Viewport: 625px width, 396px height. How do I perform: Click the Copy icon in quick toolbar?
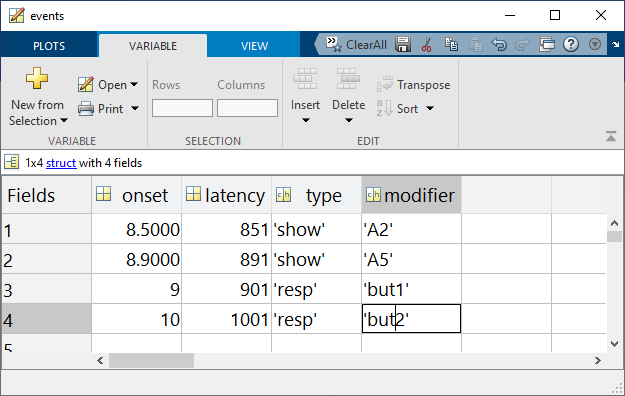point(451,44)
